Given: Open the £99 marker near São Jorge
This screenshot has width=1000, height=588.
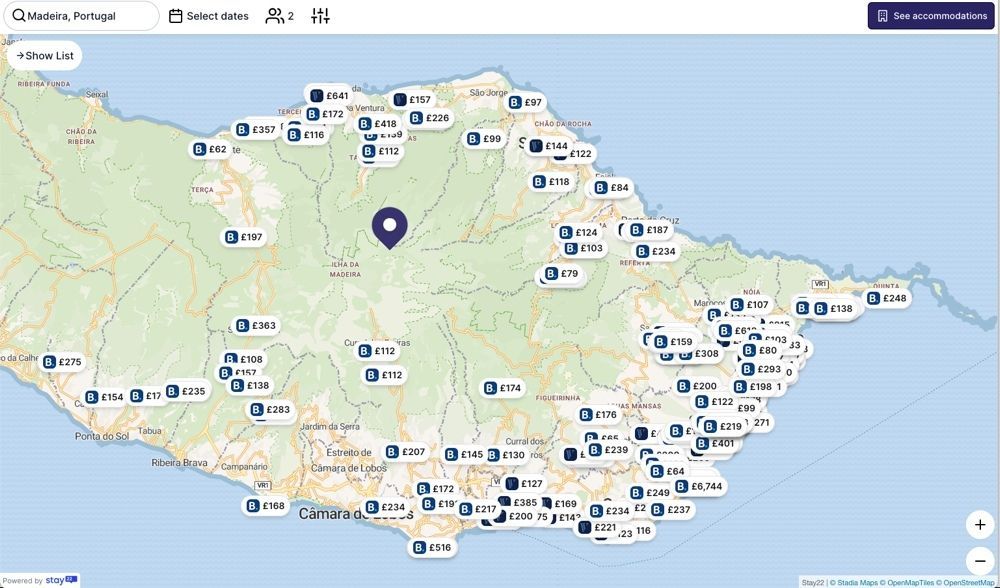Looking at the screenshot, I should [x=484, y=138].
